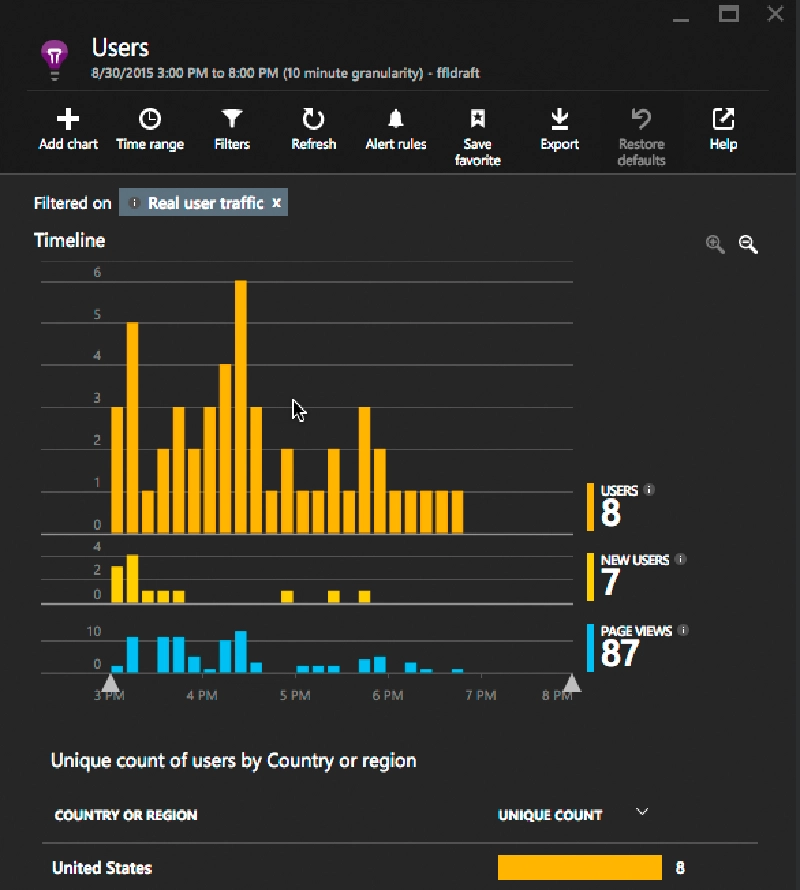The image size is (800, 890).
Task: Show info for Real user traffic filter
Action: click(134, 203)
